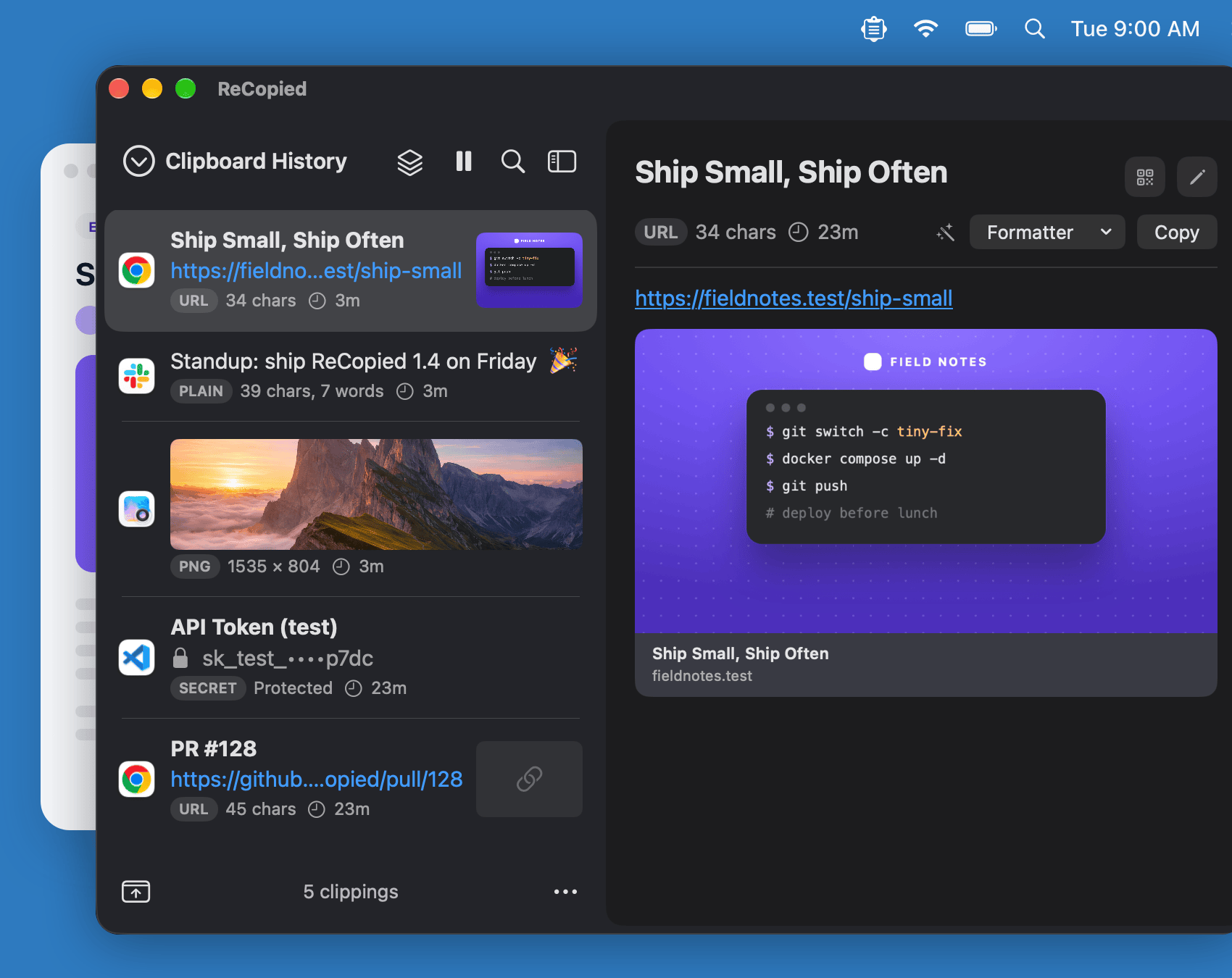Viewport: 1232px width, 978px height.
Task: Open the Clipboard History chevron menu
Action: click(x=139, y=161)
